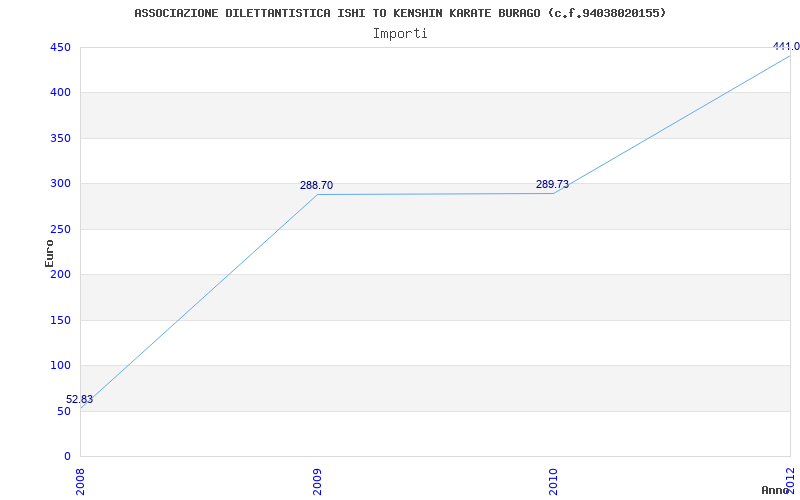This screenshot has width=800, height=500.
Task: Click the Anno x-axis title
Action: pos(776,490)
